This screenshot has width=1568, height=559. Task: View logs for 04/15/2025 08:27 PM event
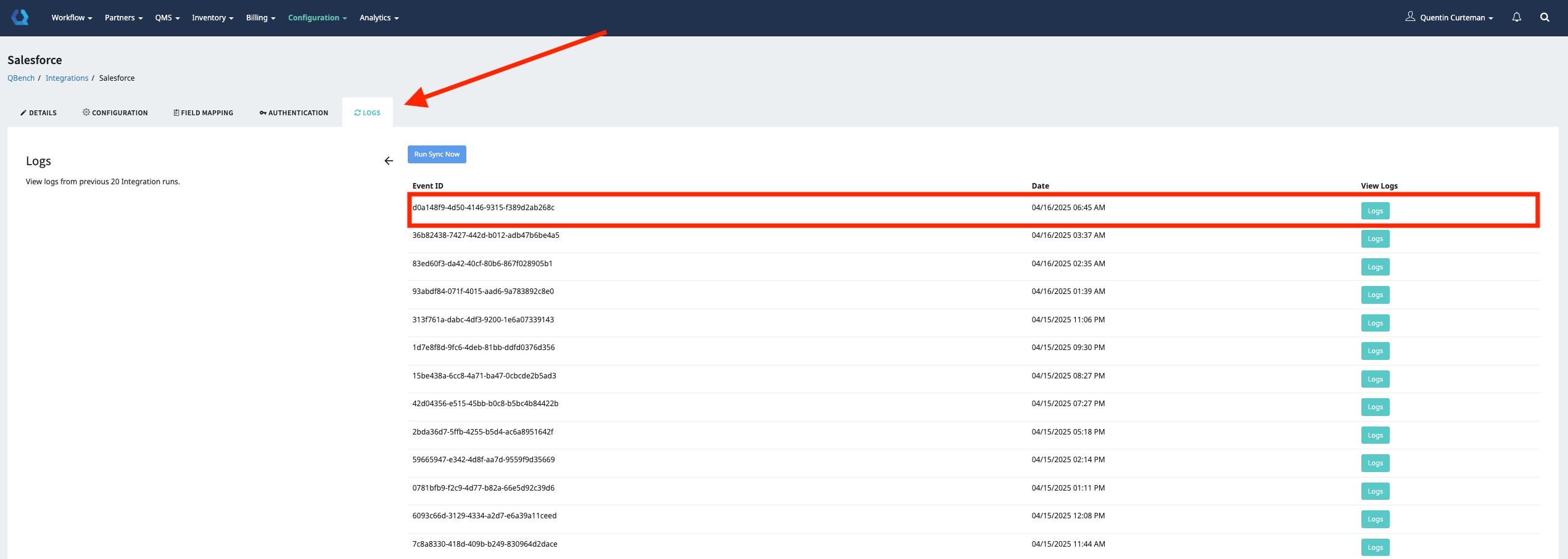(x=1375, y=379)
